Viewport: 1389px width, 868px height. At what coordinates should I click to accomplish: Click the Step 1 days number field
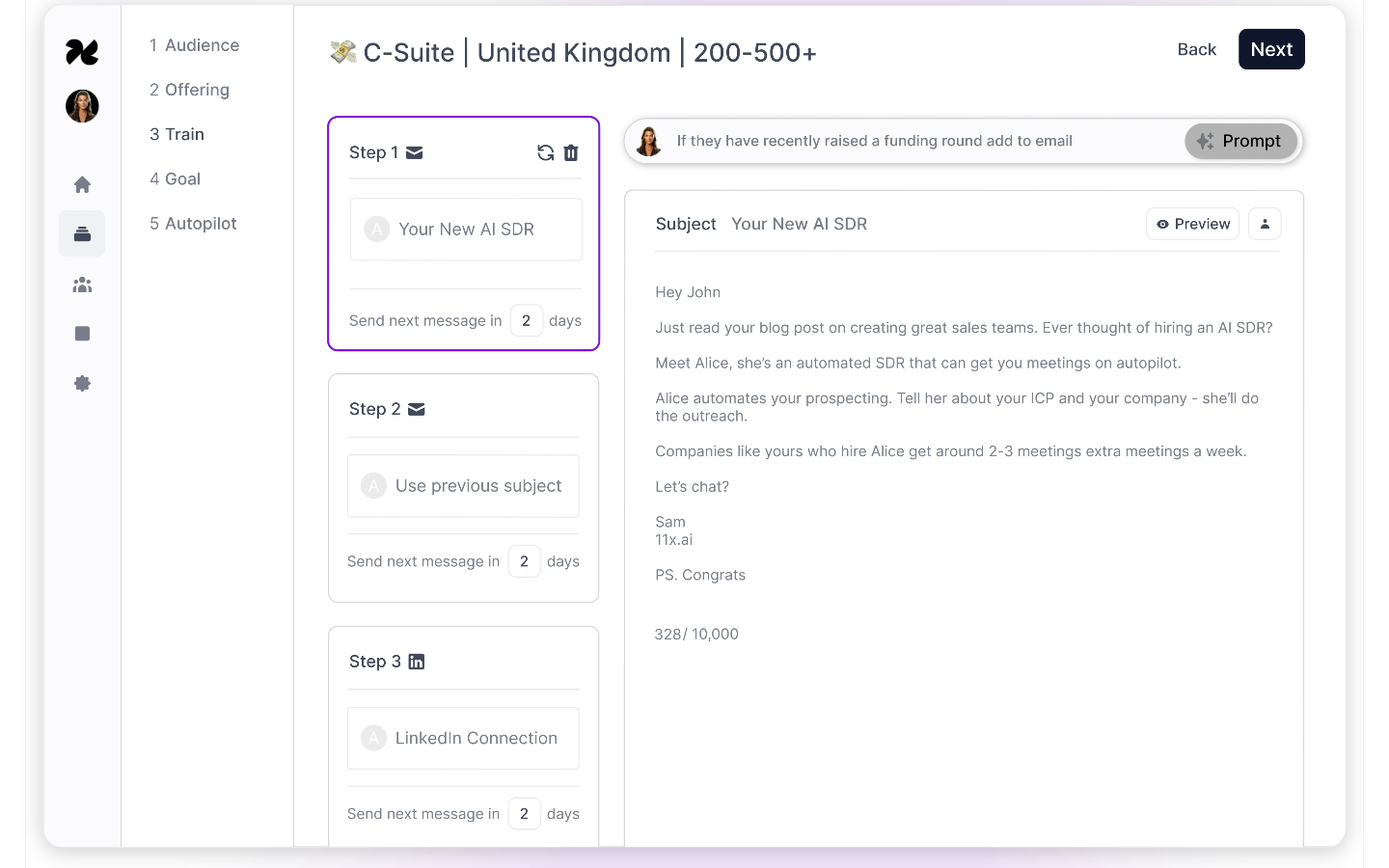(526, 320)
